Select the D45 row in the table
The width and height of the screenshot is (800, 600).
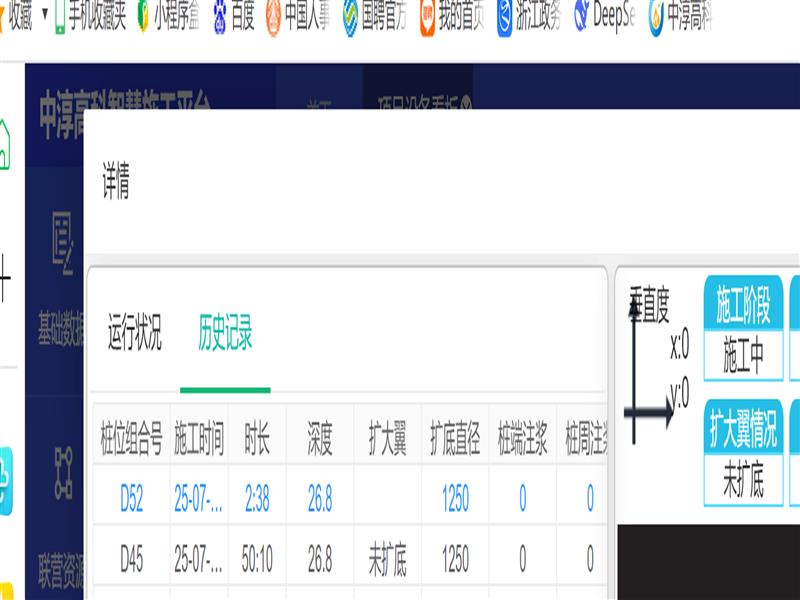pos(131,560)
